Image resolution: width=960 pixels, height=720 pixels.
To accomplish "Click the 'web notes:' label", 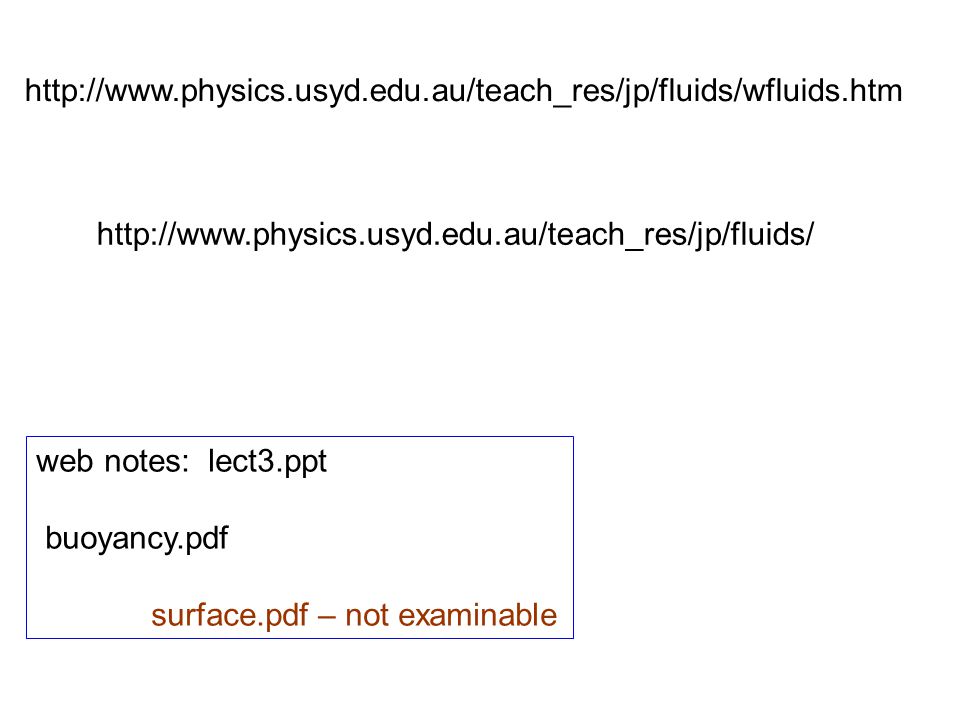I will 113,461.
